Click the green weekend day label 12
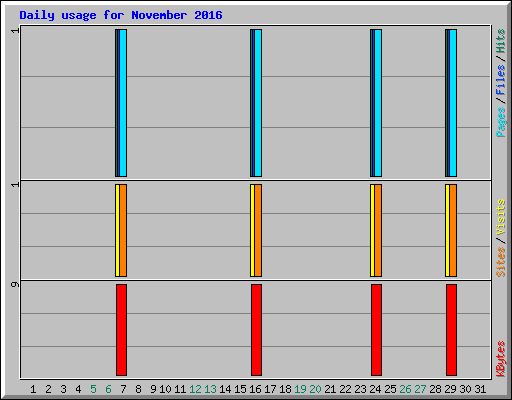The width and height of the screenshot is (512, 400). coord(195,389)
